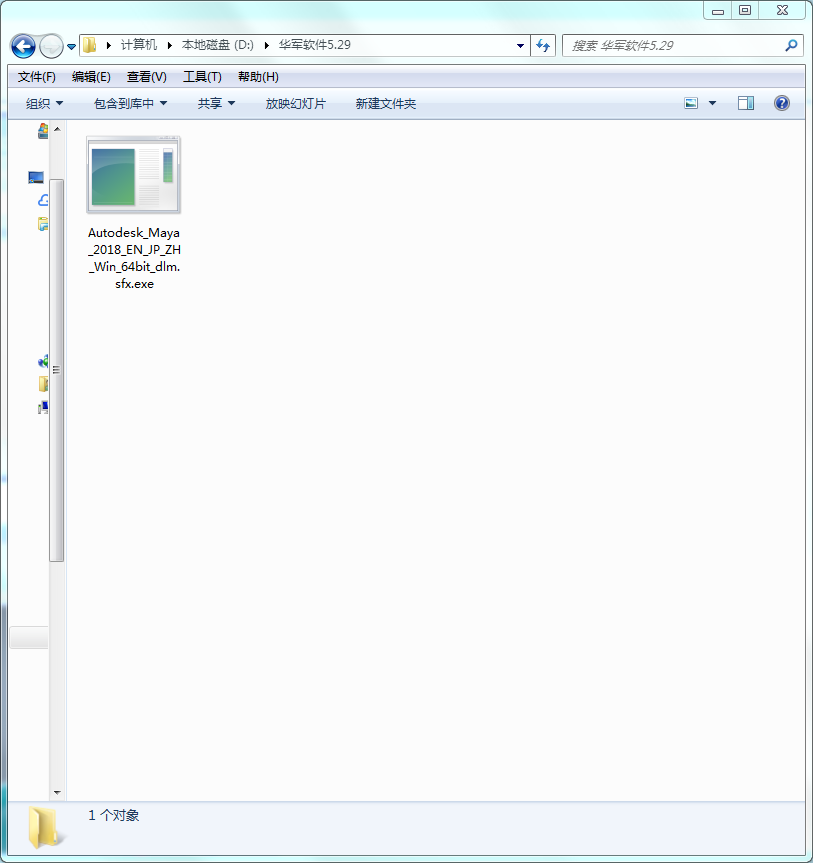Viewport: 813px width, 863px height.
Task: Open the 文件(F) menu
Action: click(x=36, y=77)
